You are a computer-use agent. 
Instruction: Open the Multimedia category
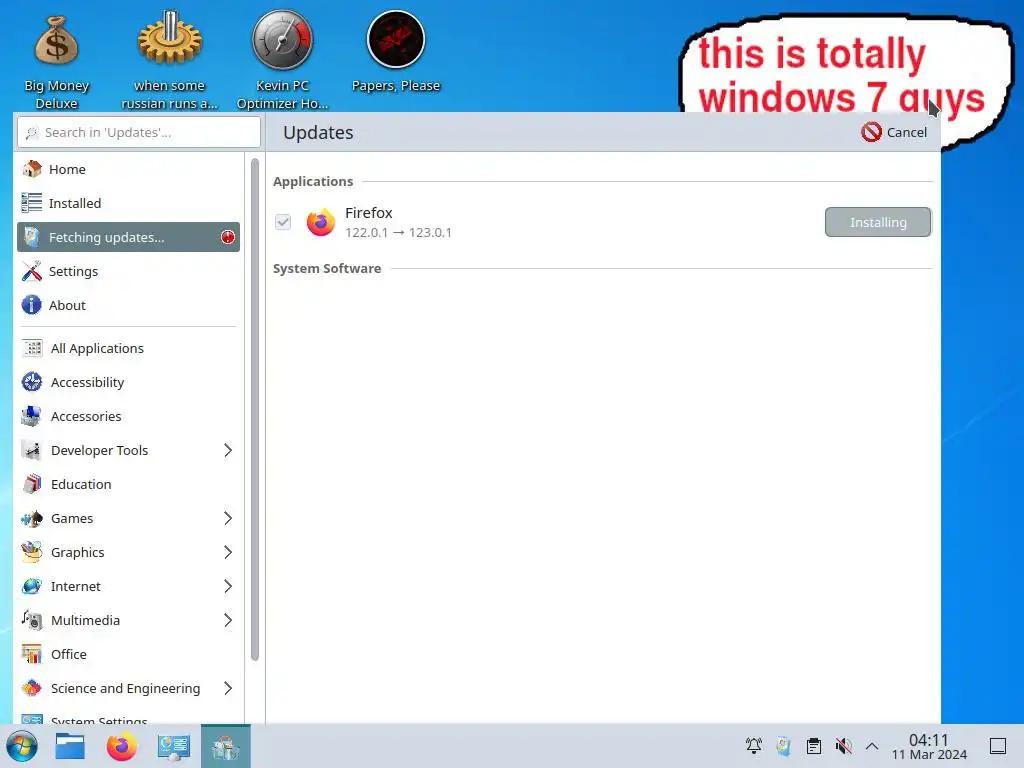click(x=128, y=620)
